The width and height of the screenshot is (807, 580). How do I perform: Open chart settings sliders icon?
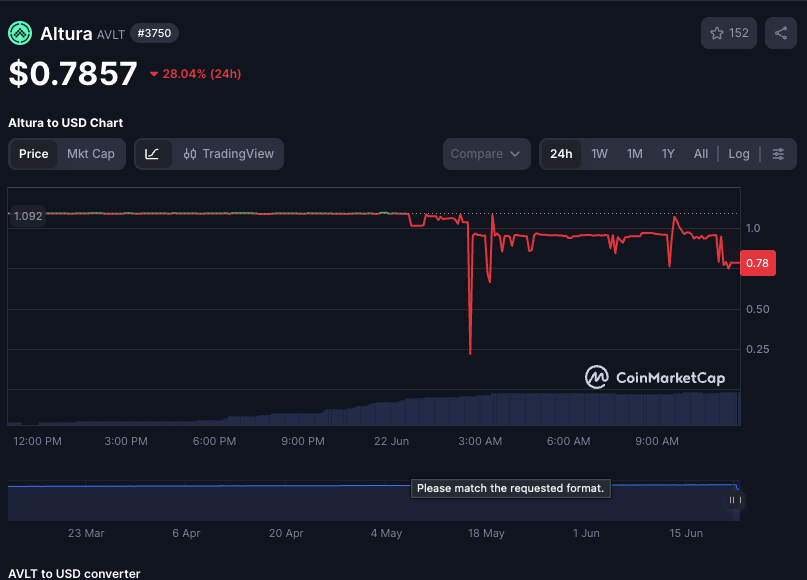pyautogui.click(x=778, y=154)
